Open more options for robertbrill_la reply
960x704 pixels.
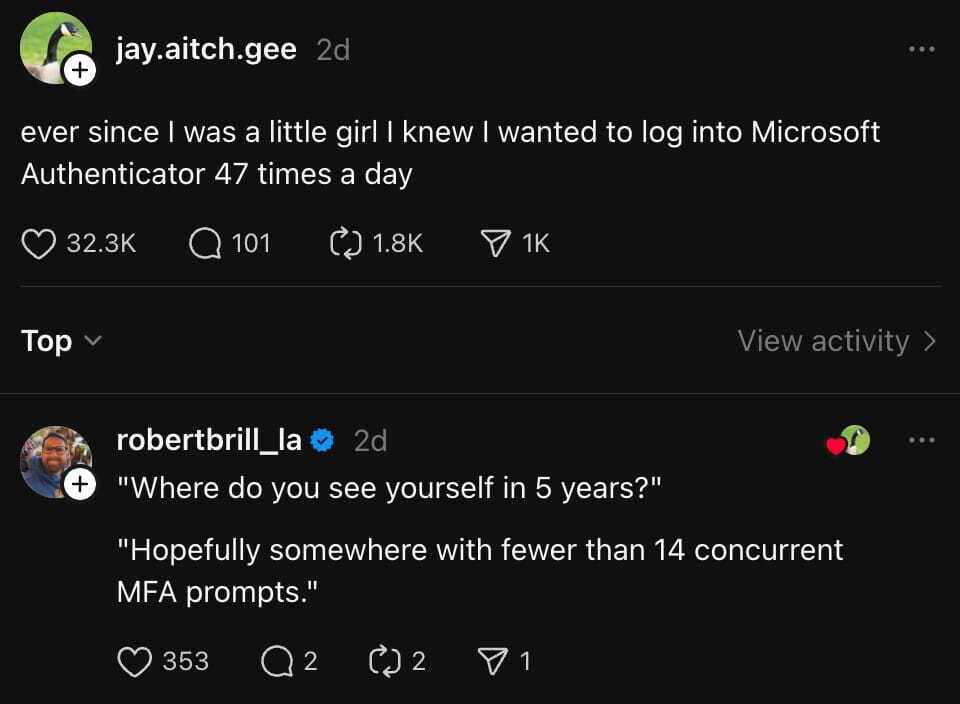coord(921,440)
